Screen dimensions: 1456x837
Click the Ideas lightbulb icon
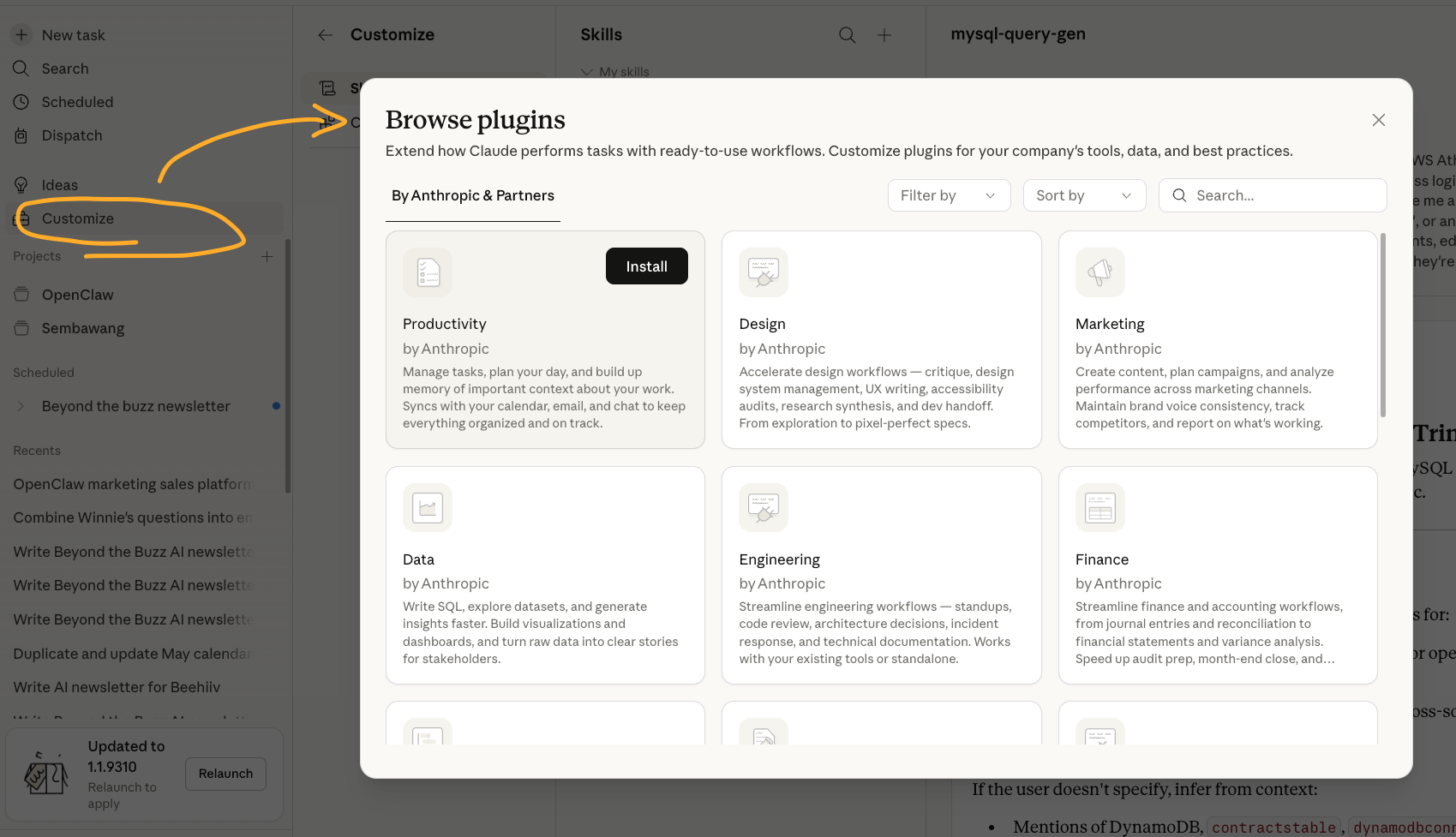[x=21, y=183]
